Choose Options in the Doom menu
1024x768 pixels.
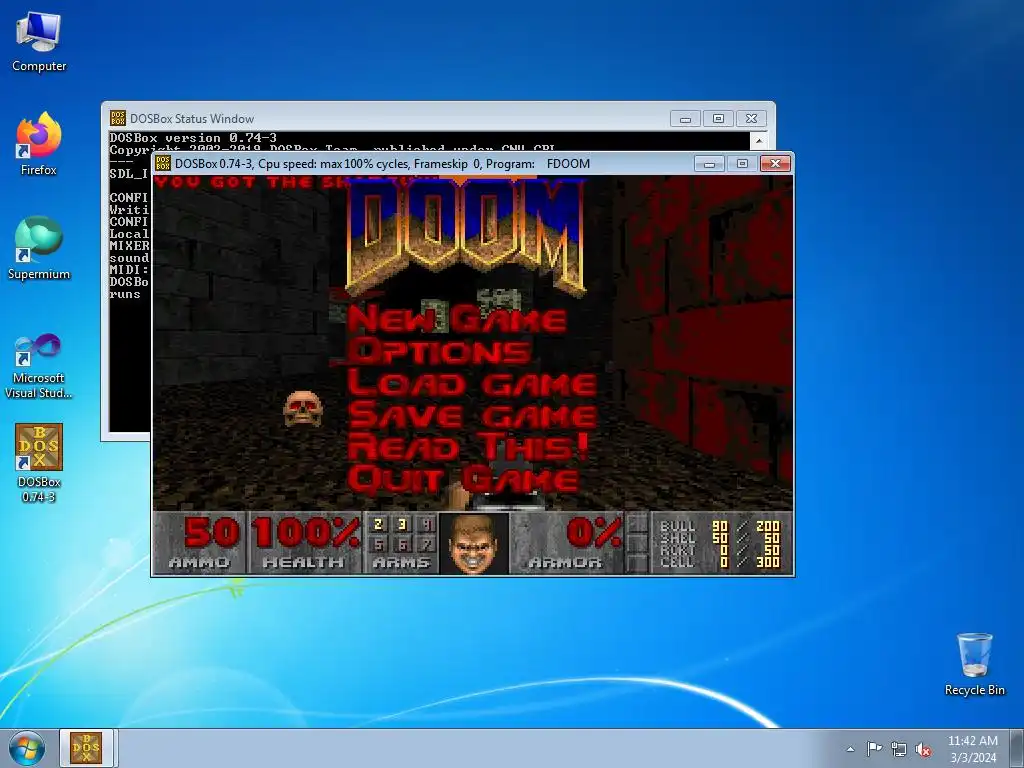tap(439, 351)
